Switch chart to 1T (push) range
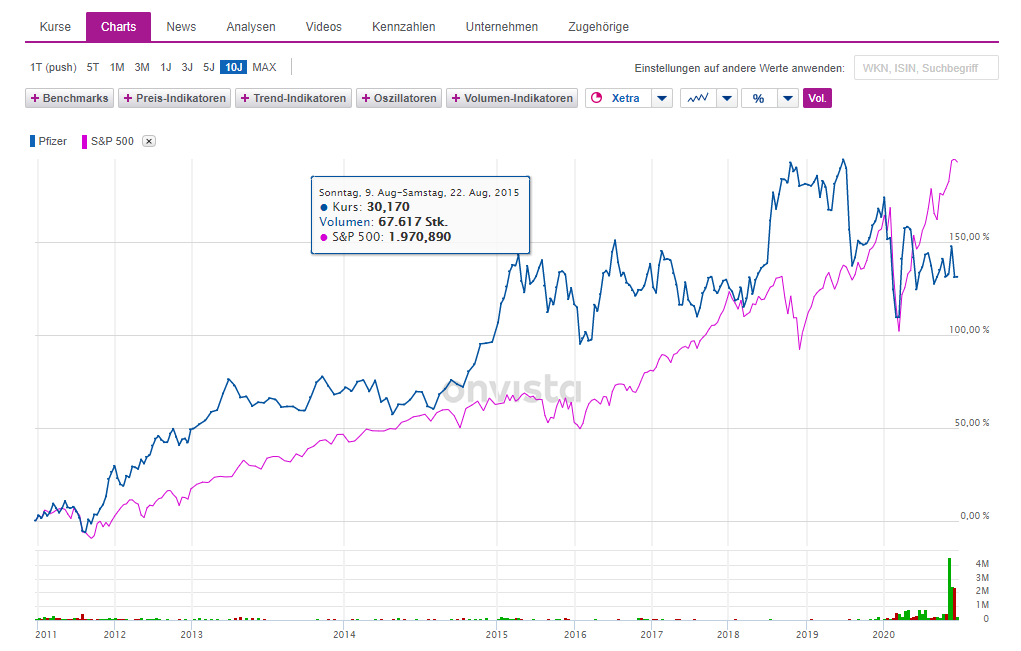 [x=53, y=67]
